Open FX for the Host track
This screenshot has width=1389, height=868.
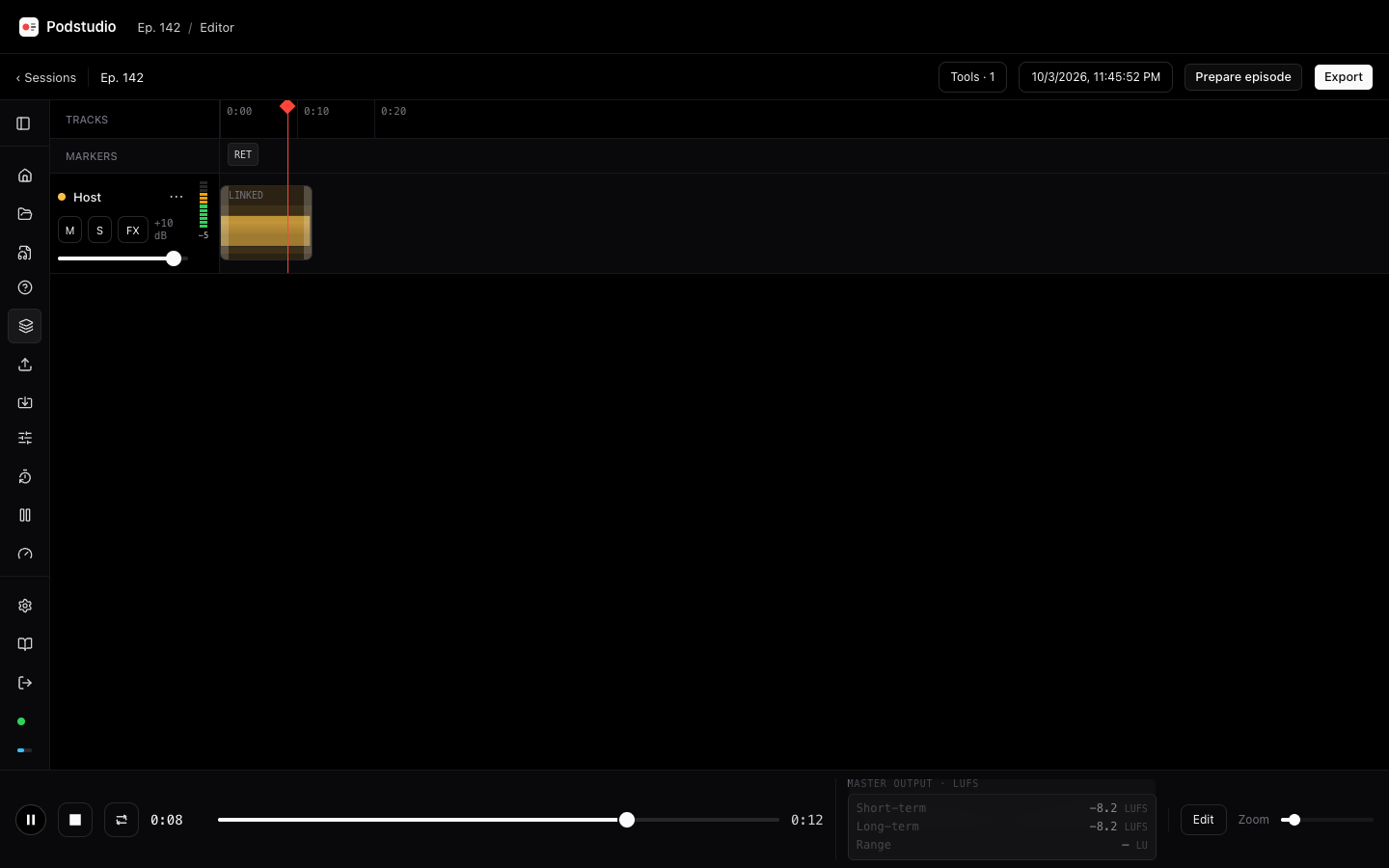133,231
